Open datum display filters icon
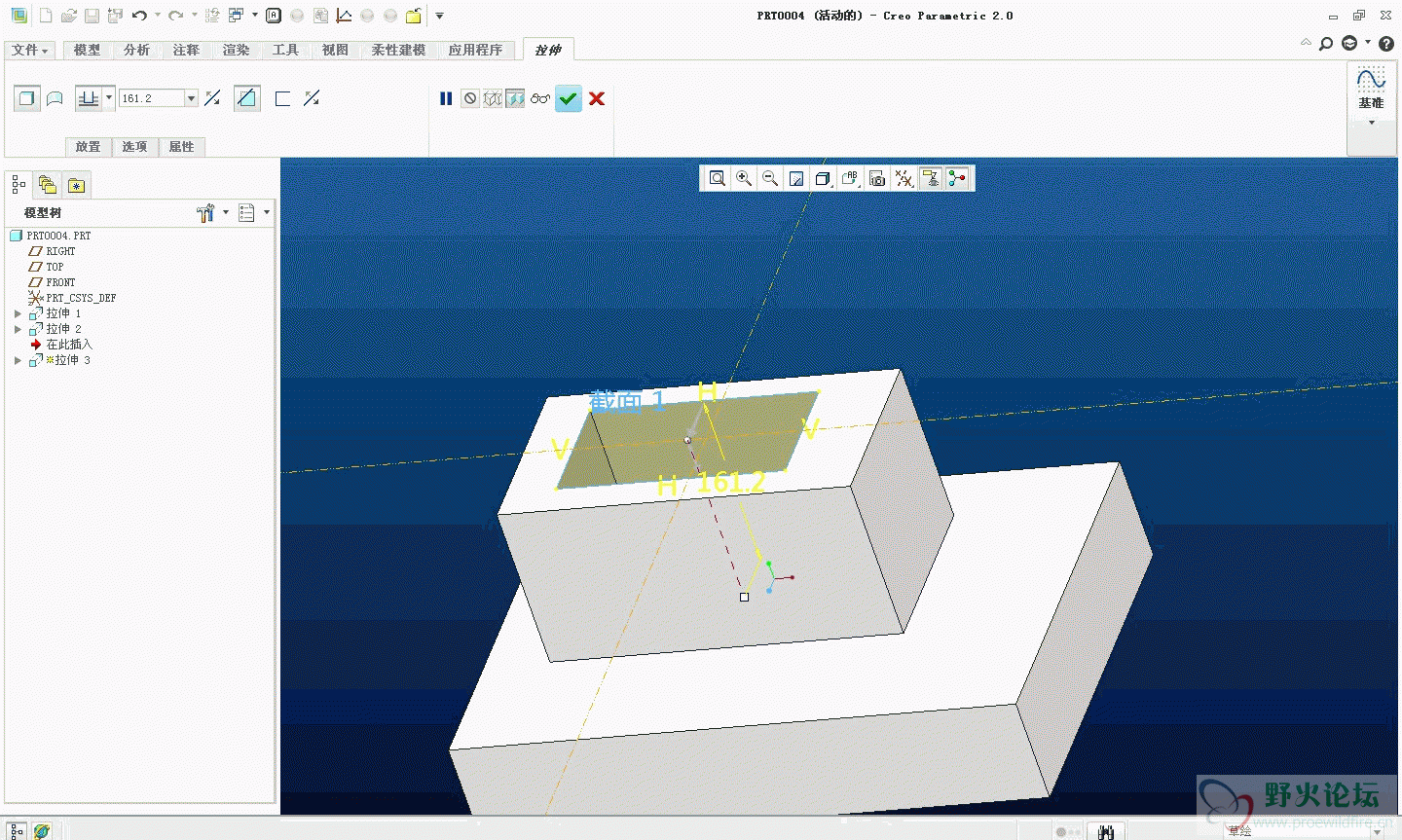The width and height of the screenshot is (1402, 840). click(x=904, y=178)
